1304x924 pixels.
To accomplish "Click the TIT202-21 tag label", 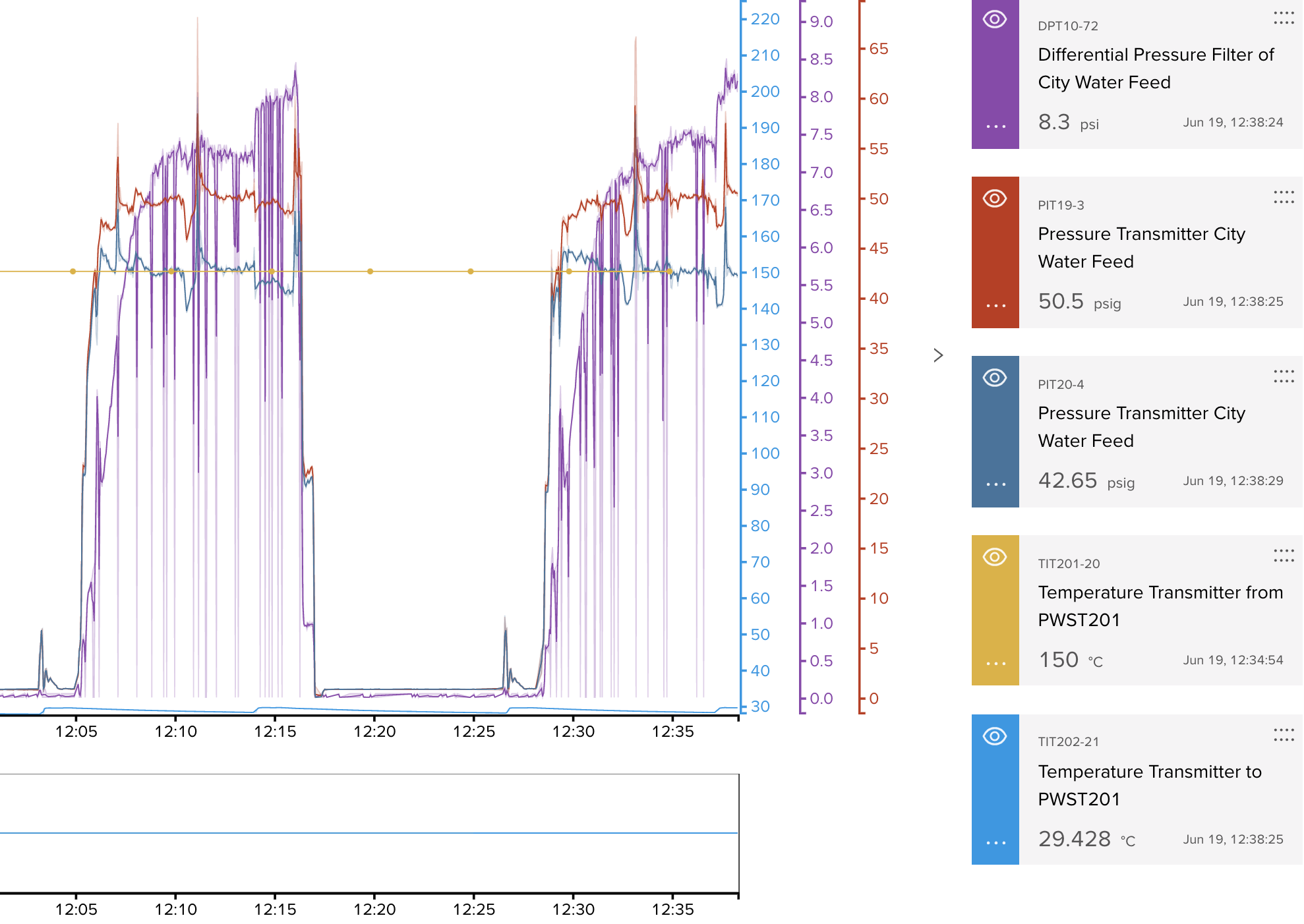I will click(x=1069, y=741).
